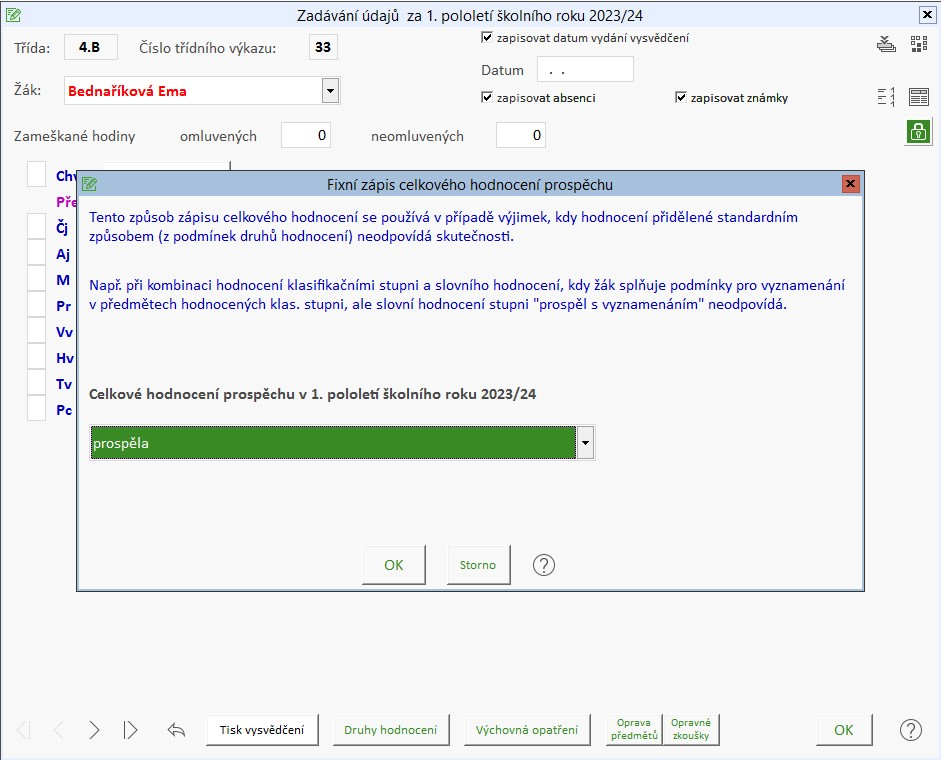Screen dimensions: 941x760
Task: Open the table layout icon
Action: [x=919, y=97]
